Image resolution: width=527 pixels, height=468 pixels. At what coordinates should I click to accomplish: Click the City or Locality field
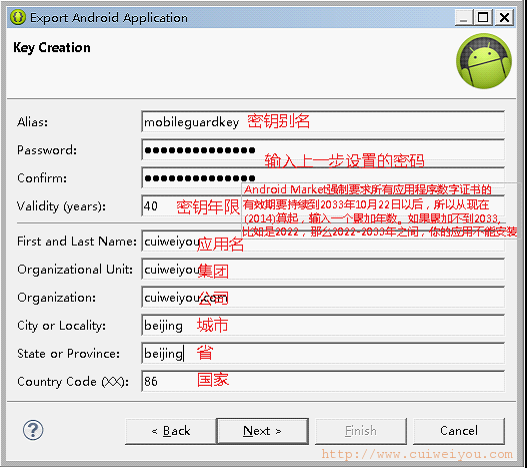[323, 325]
